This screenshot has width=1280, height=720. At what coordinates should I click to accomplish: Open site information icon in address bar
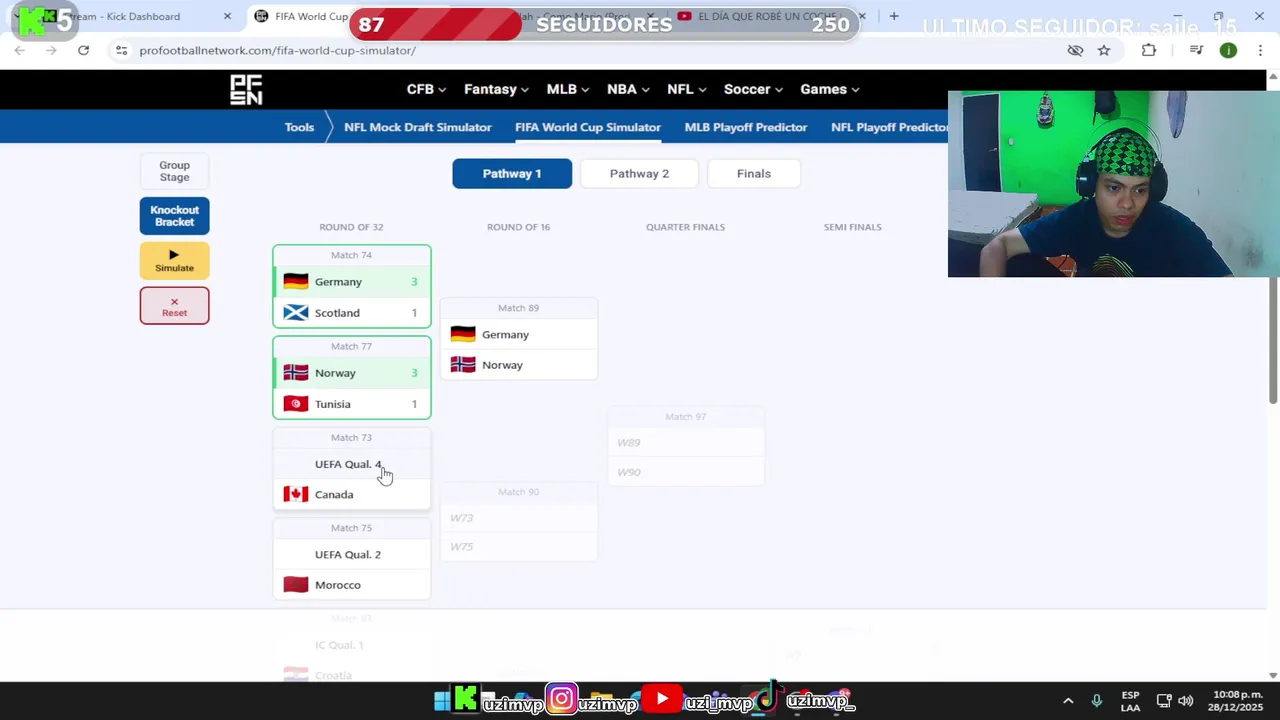pos(121,50)
